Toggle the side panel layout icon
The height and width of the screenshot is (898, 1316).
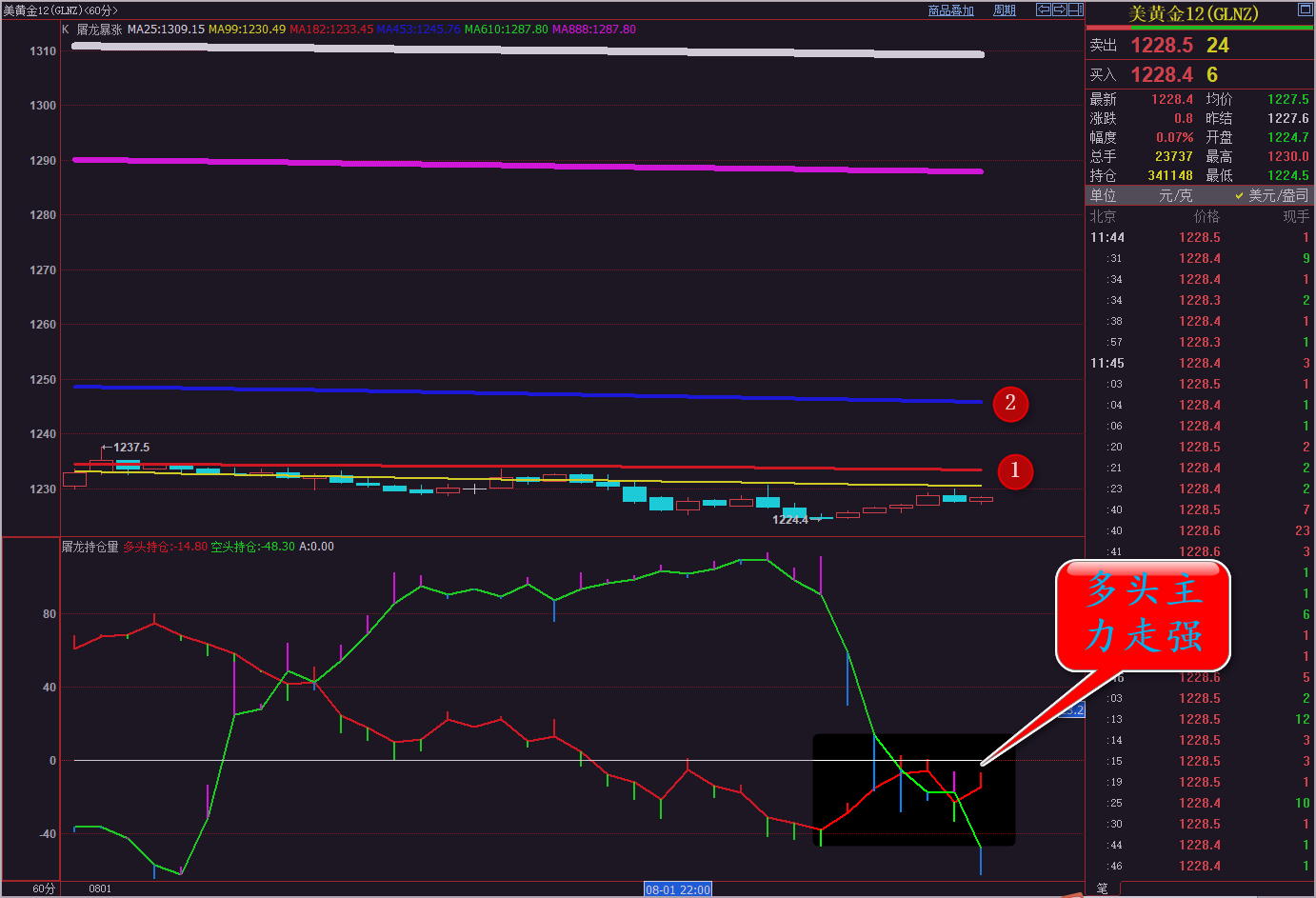pyautogui.click(x=1075, y=10)
